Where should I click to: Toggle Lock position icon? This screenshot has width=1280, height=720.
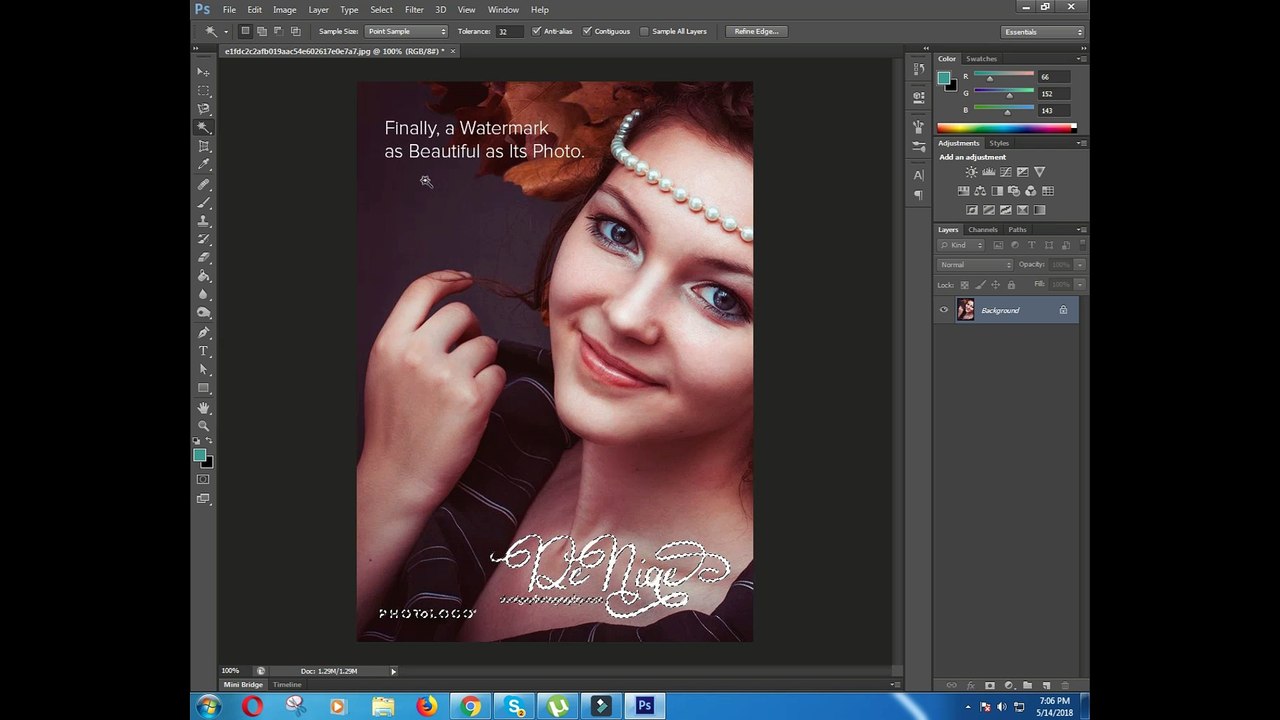pos(996,285)
